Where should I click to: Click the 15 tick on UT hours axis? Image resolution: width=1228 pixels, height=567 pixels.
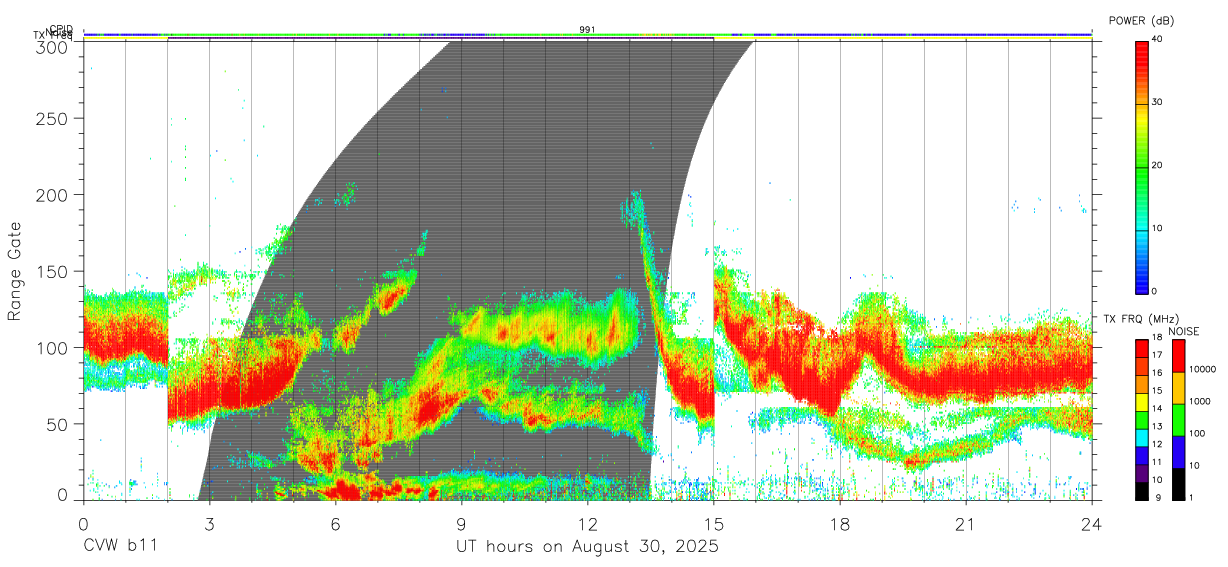(x=714, y=523)
